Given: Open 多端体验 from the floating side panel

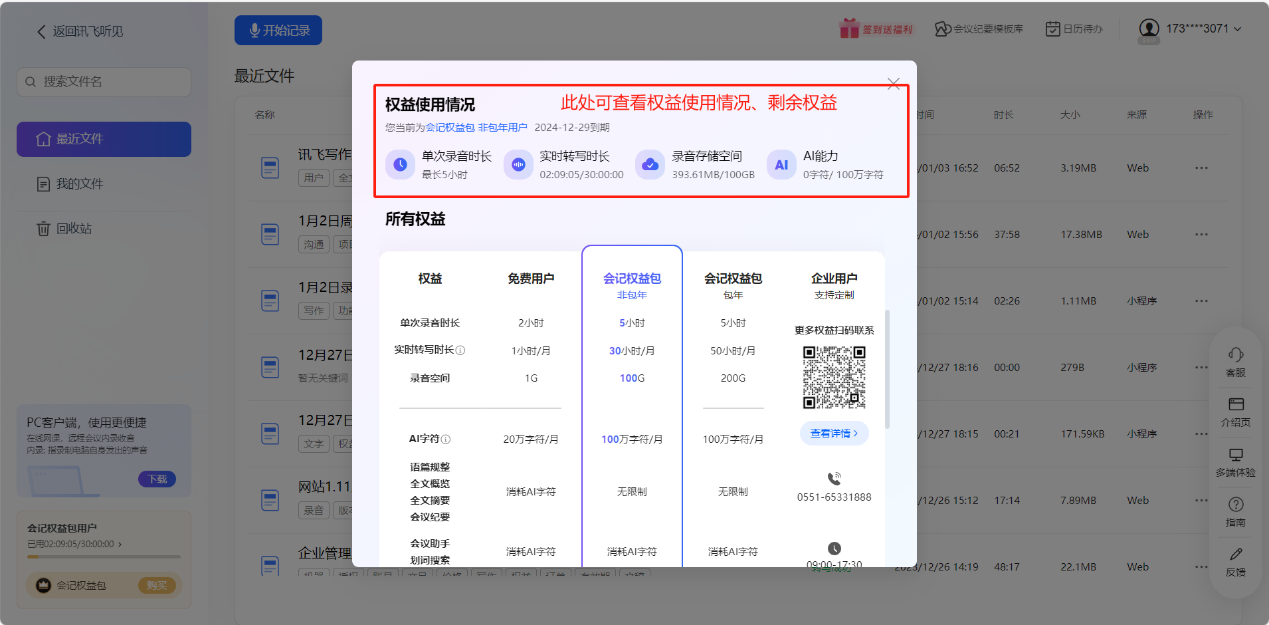Looking at the screenshot, I should click(x=1236, y=461).
